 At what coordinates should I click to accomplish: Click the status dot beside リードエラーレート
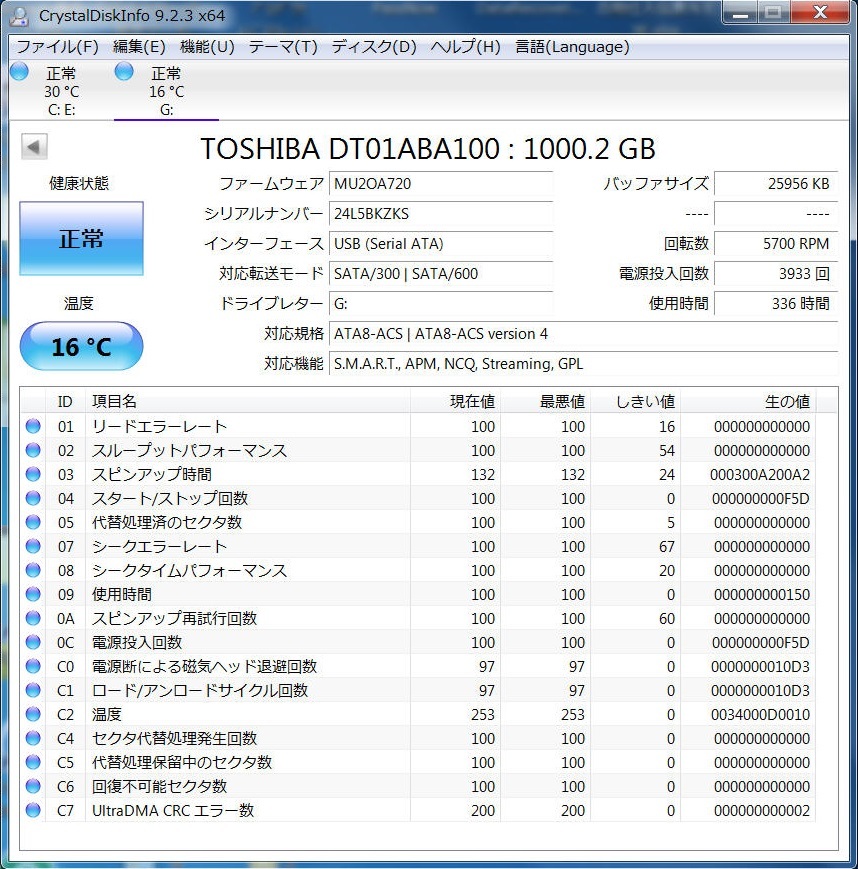(x=31, y=426)
